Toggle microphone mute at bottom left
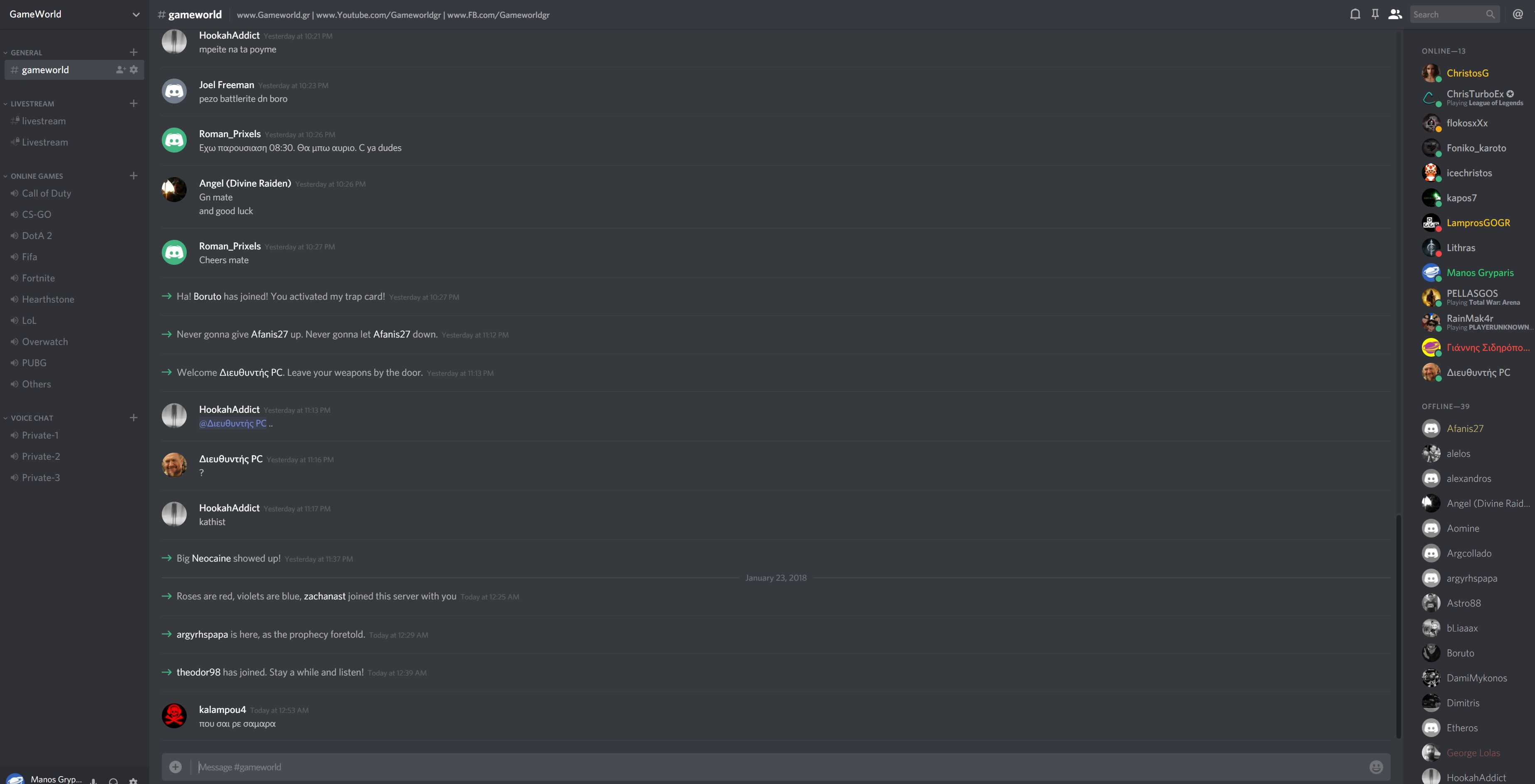The image size is (1535, 784). (x=94, y=780)
